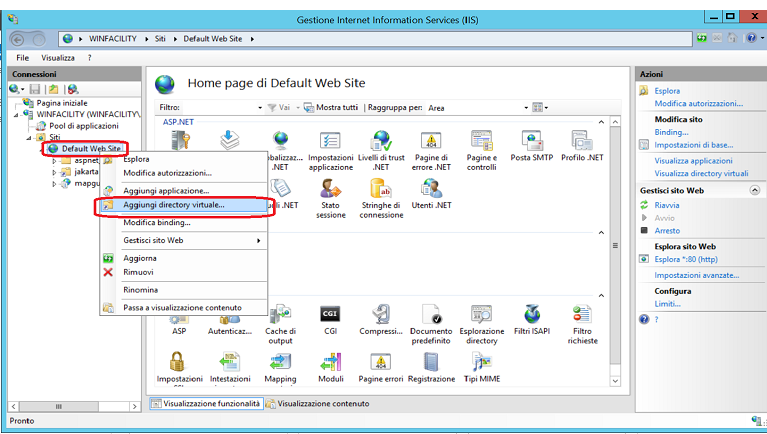
Task: Select Default Web Site in tree
Action: pos(91,149)
